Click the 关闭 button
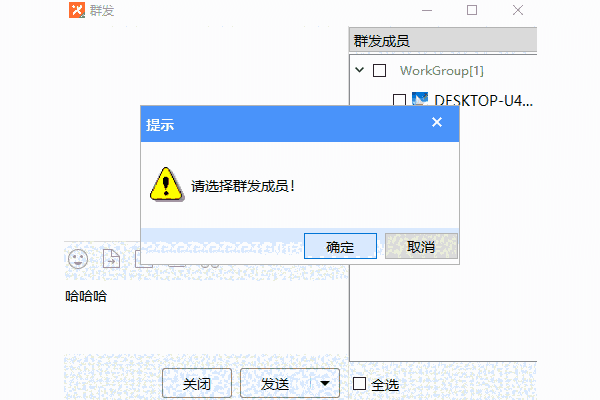 197,383
